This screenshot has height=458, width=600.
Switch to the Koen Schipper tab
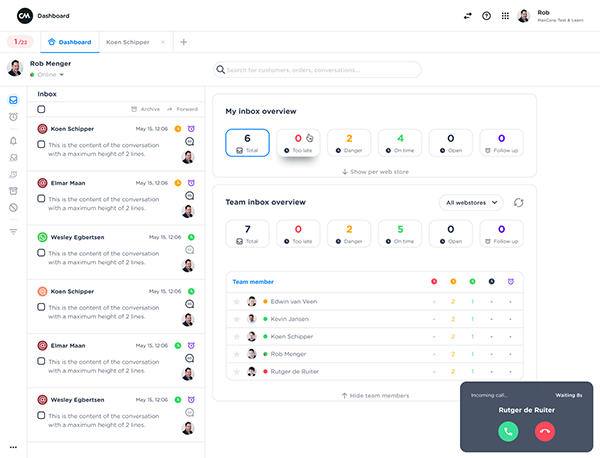[x=128, y=42]
